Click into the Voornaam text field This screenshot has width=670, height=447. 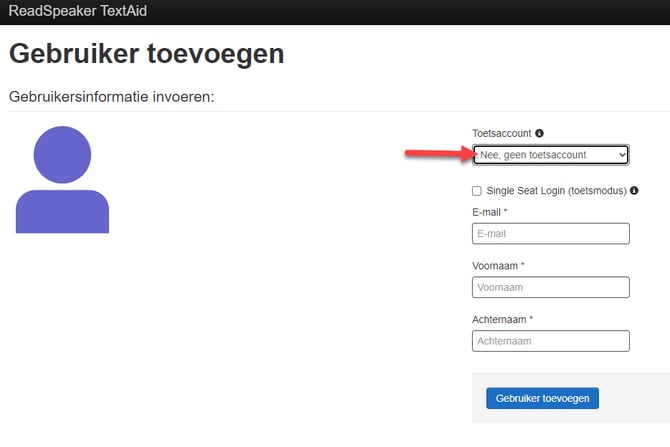tap(550, 288)
